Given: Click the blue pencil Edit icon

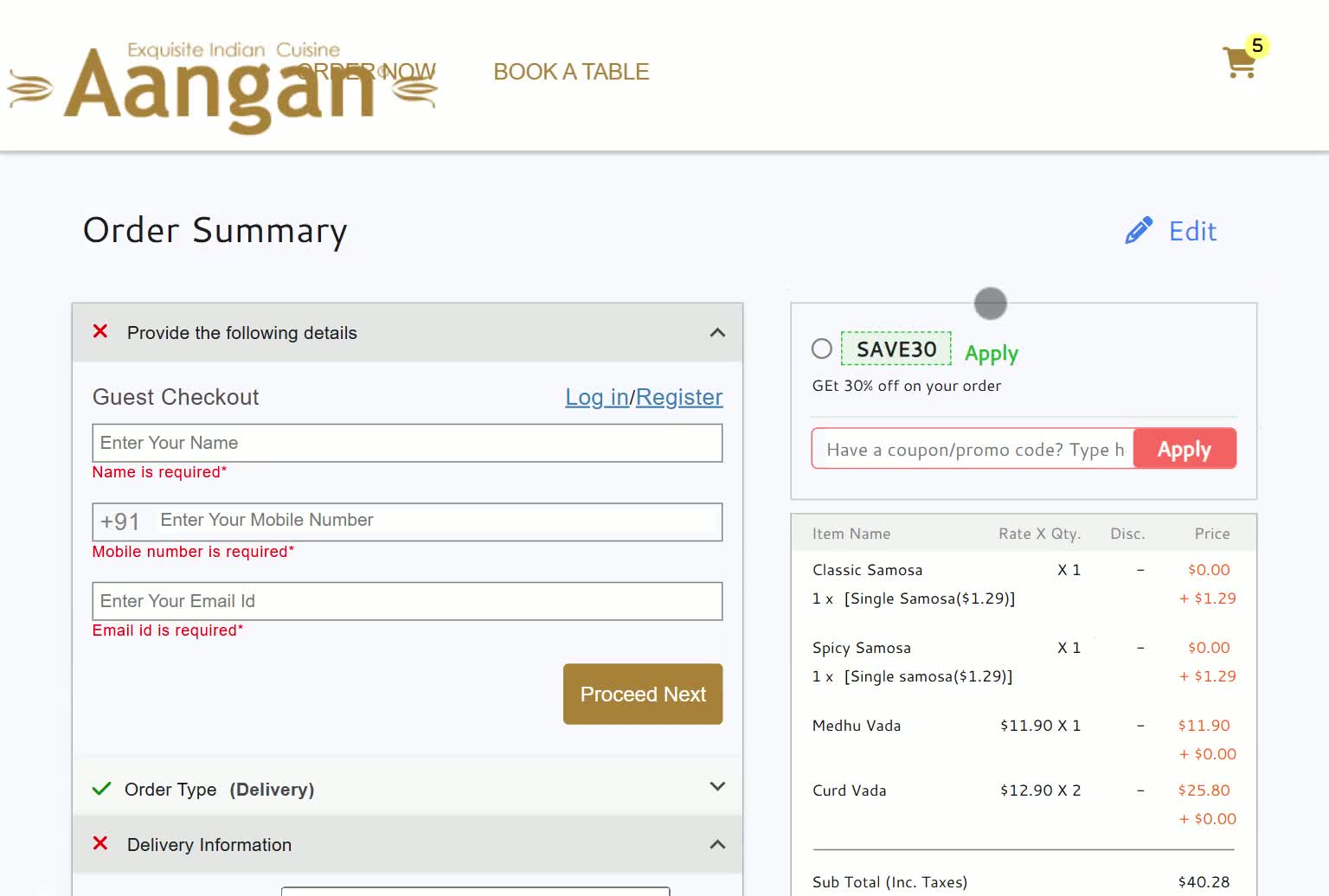Looking at the screenshot, I should point(1139,230).
